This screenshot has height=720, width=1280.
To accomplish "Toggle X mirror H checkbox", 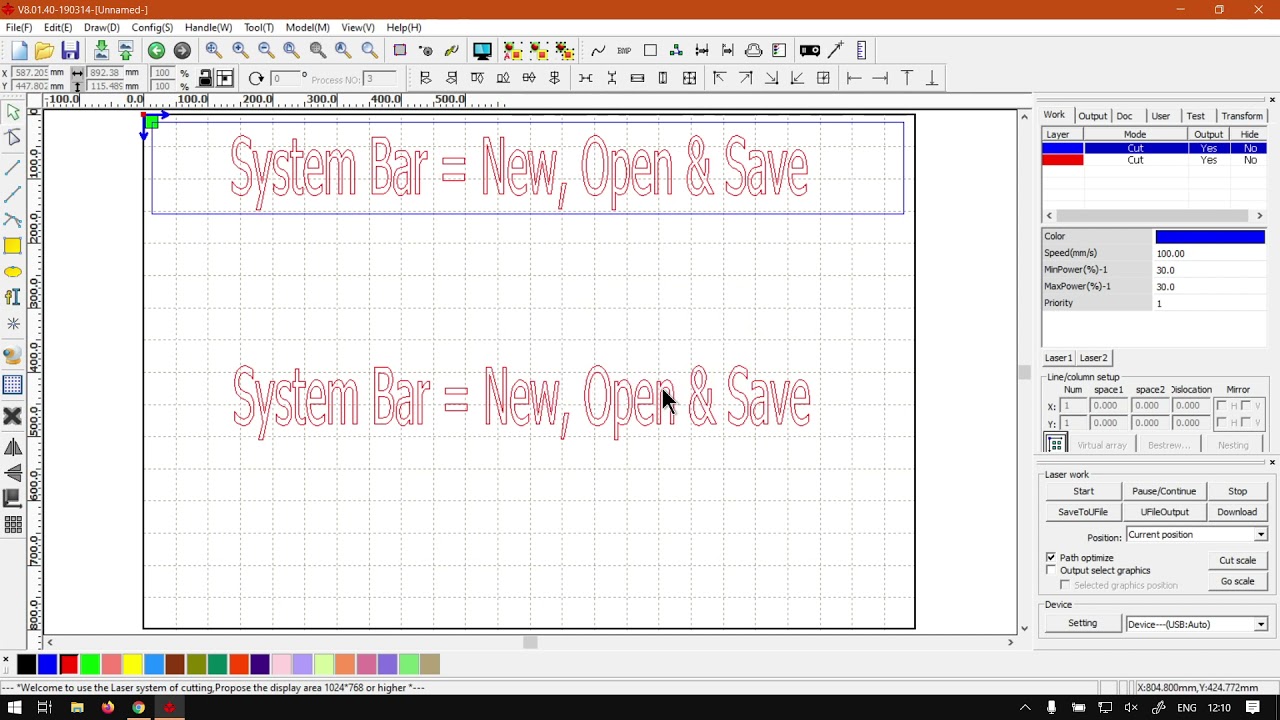I will tap(1221, 405).
